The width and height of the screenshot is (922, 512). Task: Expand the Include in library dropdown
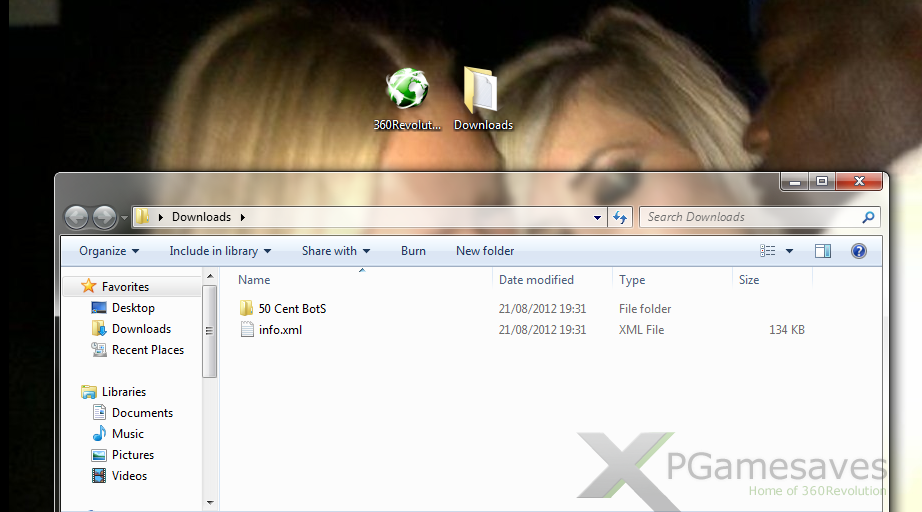[x=220, y=251]
